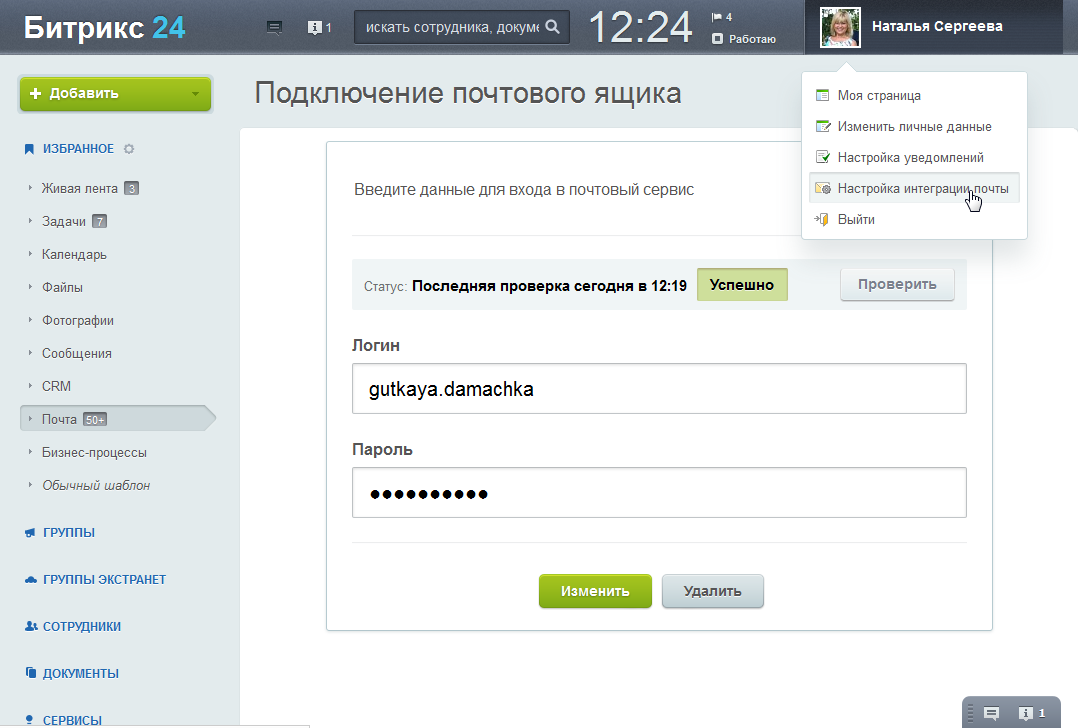Toggle the Работаю work status
The image size is (1078, 728).
[744, 39]
